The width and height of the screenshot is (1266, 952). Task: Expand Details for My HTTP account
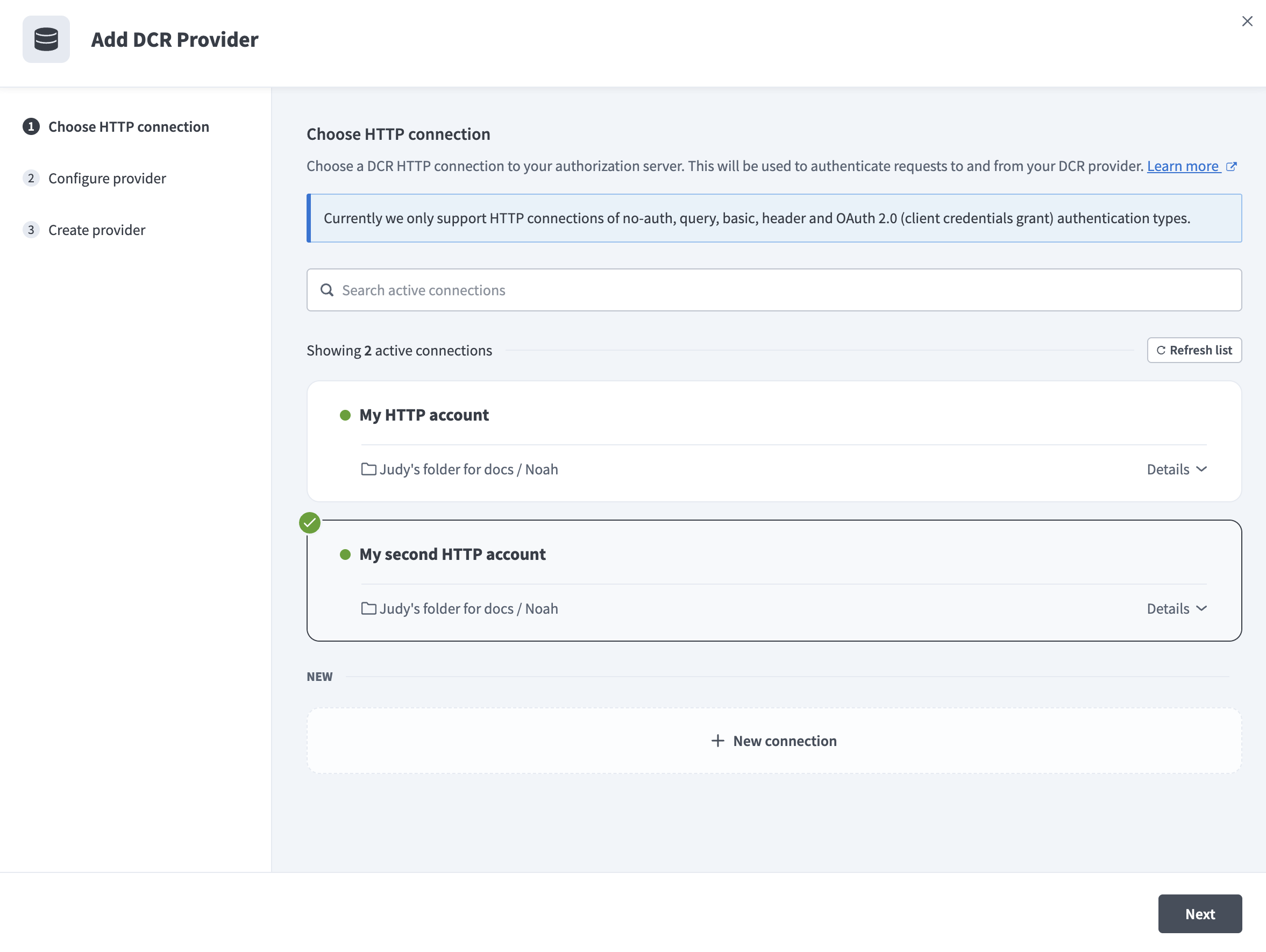1177,470
